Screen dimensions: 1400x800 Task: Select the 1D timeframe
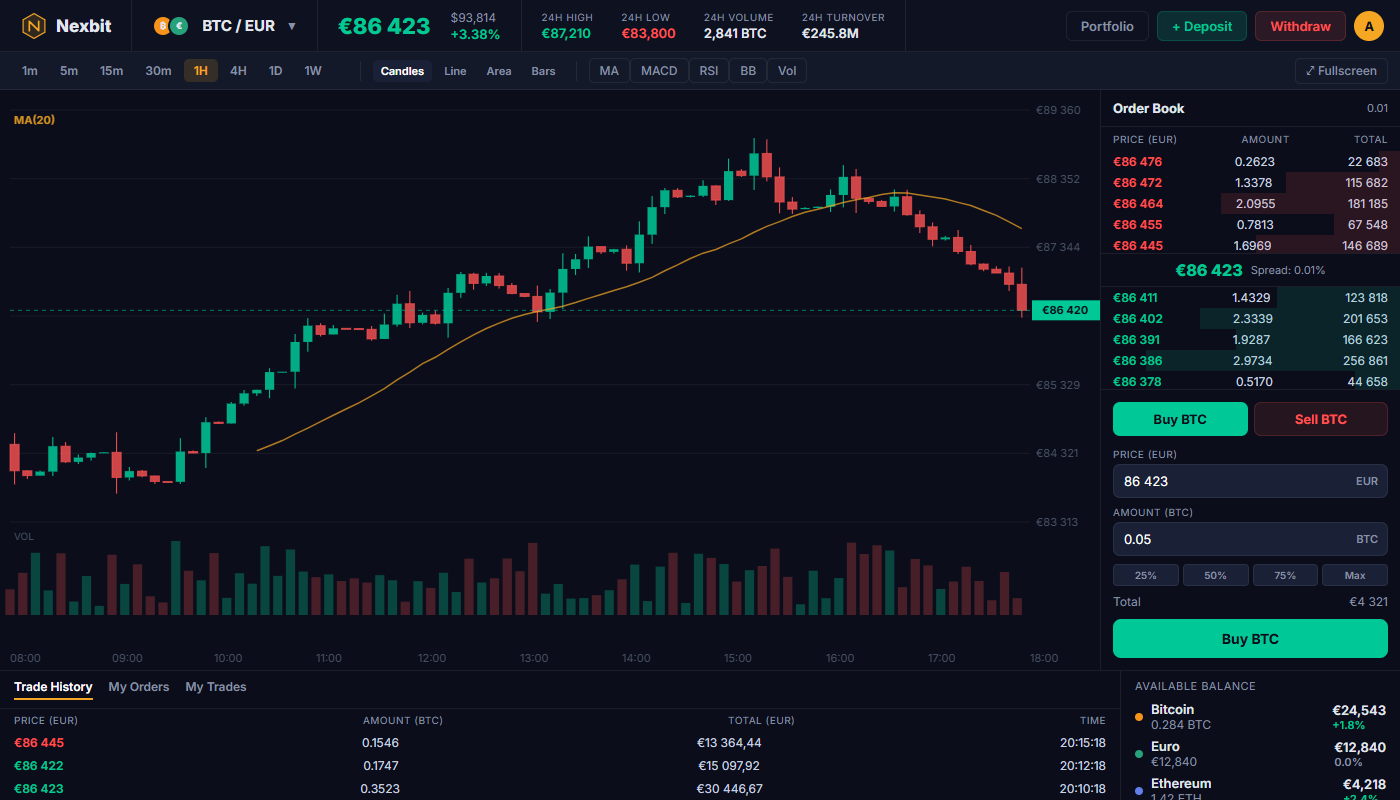pyautogui.click(x=275, y=71)
